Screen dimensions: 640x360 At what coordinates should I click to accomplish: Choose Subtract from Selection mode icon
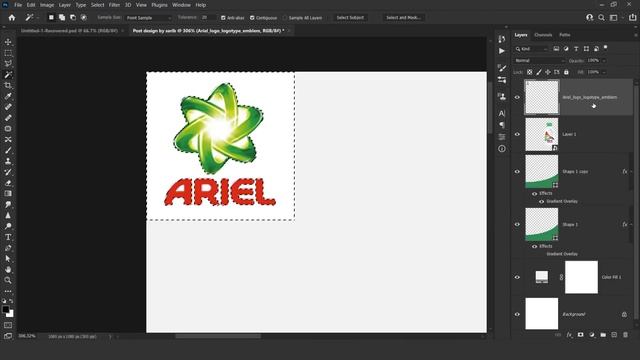tap(73, 18)
